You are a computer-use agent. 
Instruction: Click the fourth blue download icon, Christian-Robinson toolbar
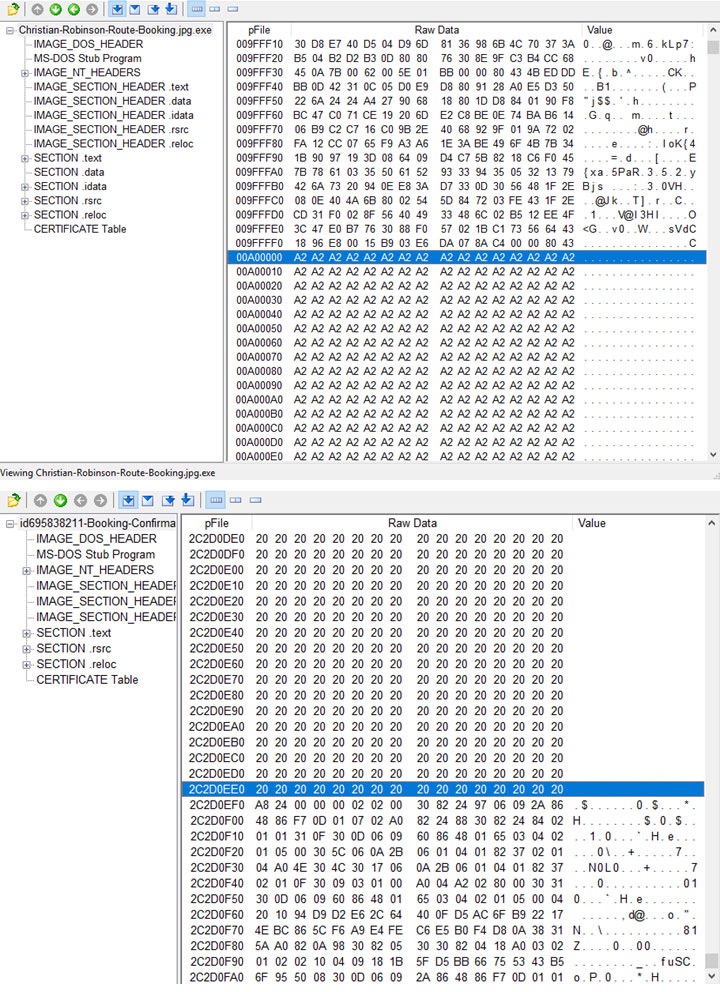[171, 9]
